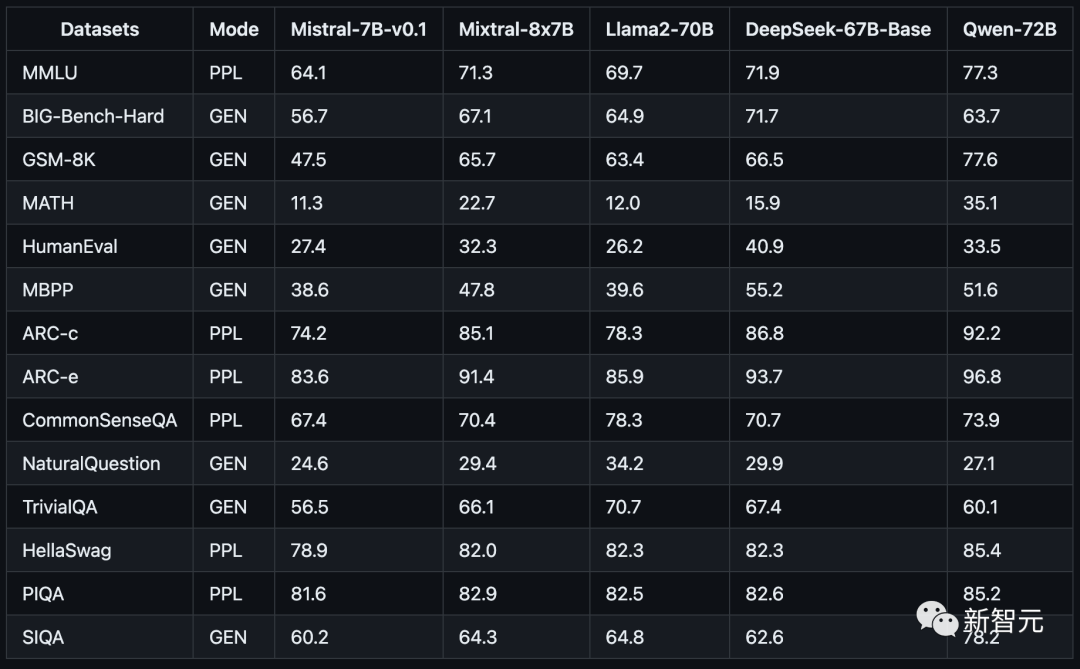Image resolution: width=1080 pixels, height=669 pixels.
Task: Click the Datasets column header
Action: click(100, 29)
